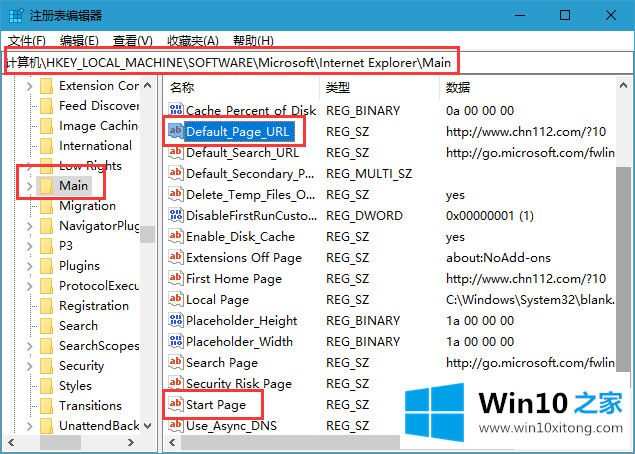
Task: Expand the Plugins key node
Action: (x=30, y=266)
